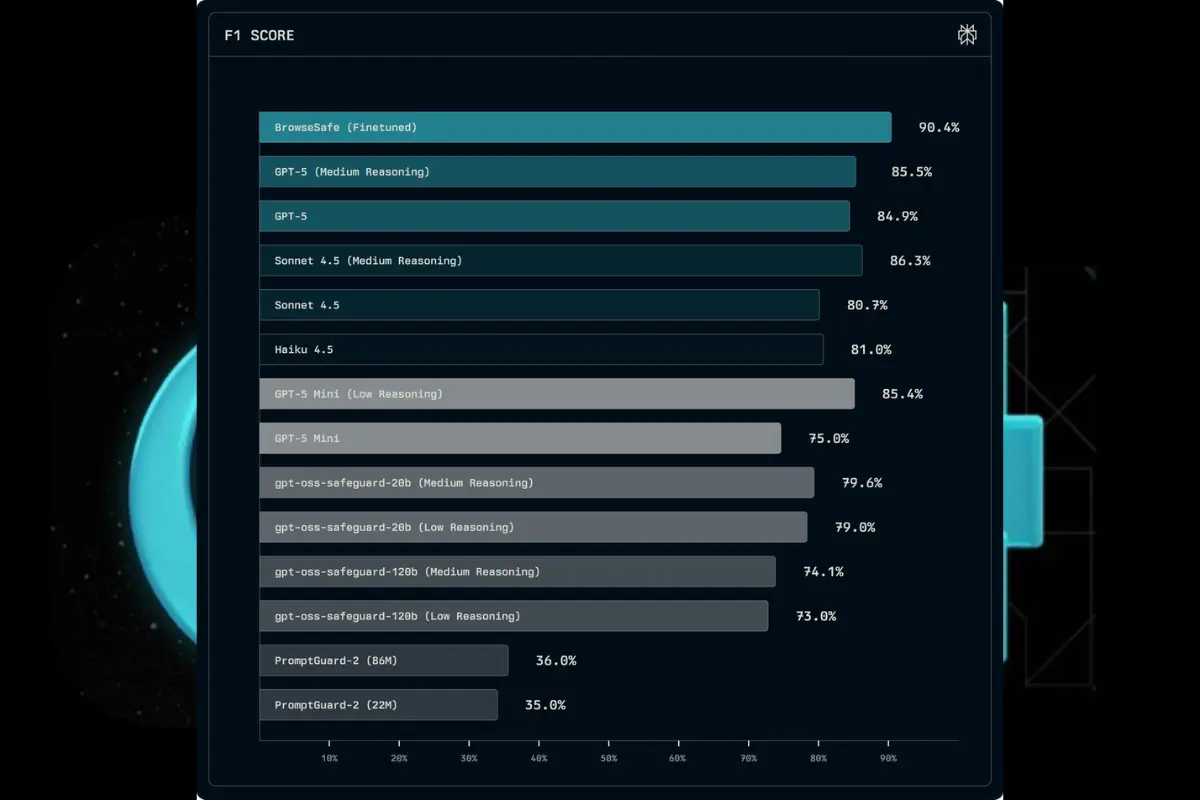Click the 50% axis tick label

pyautogui.click(x=609, y=758)
